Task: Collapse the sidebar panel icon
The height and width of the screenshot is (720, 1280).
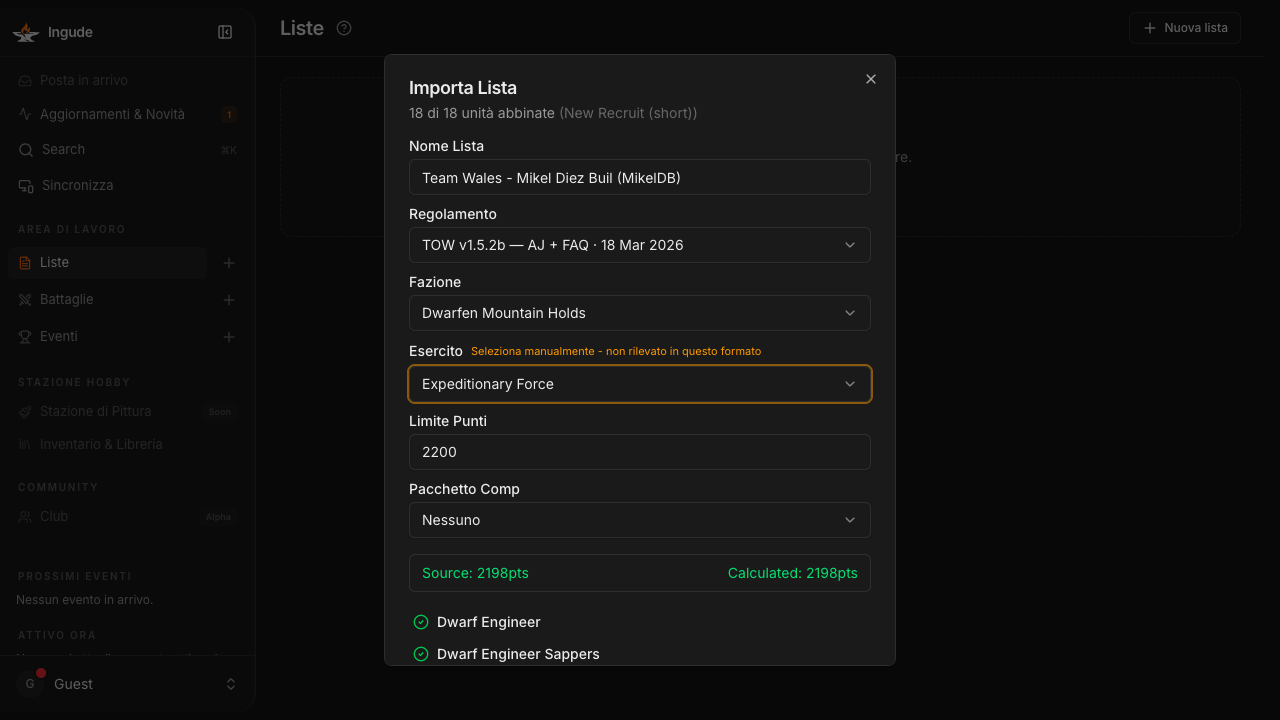Action: 225,32
